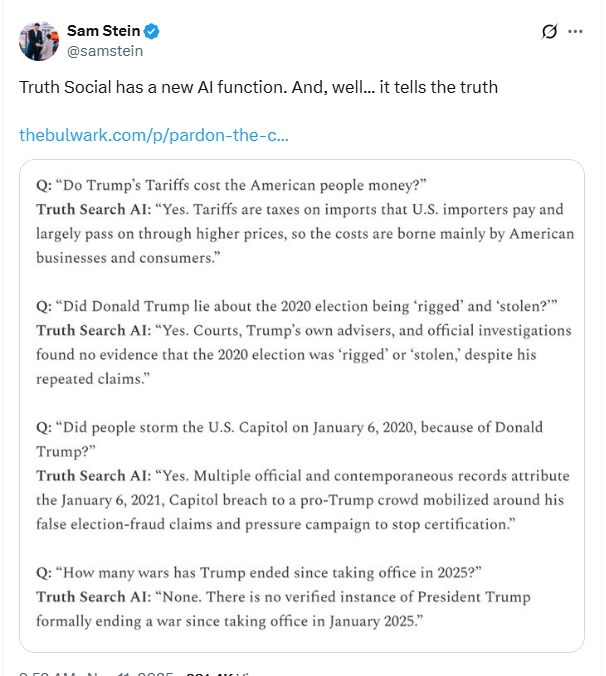Open the Grok explain-post icon
This screenshot has height=676, width=606.
tap(549, 31)
